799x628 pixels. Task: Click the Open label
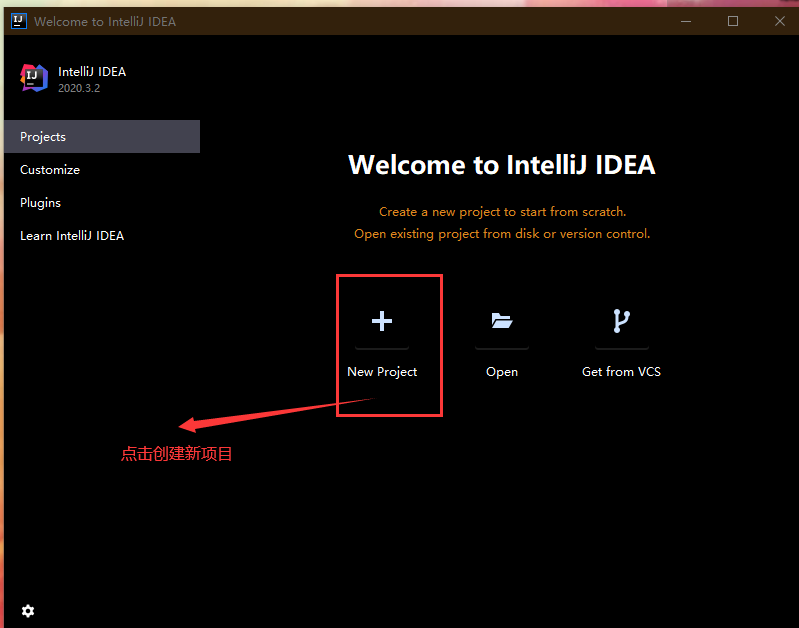[x=502, y=372]
